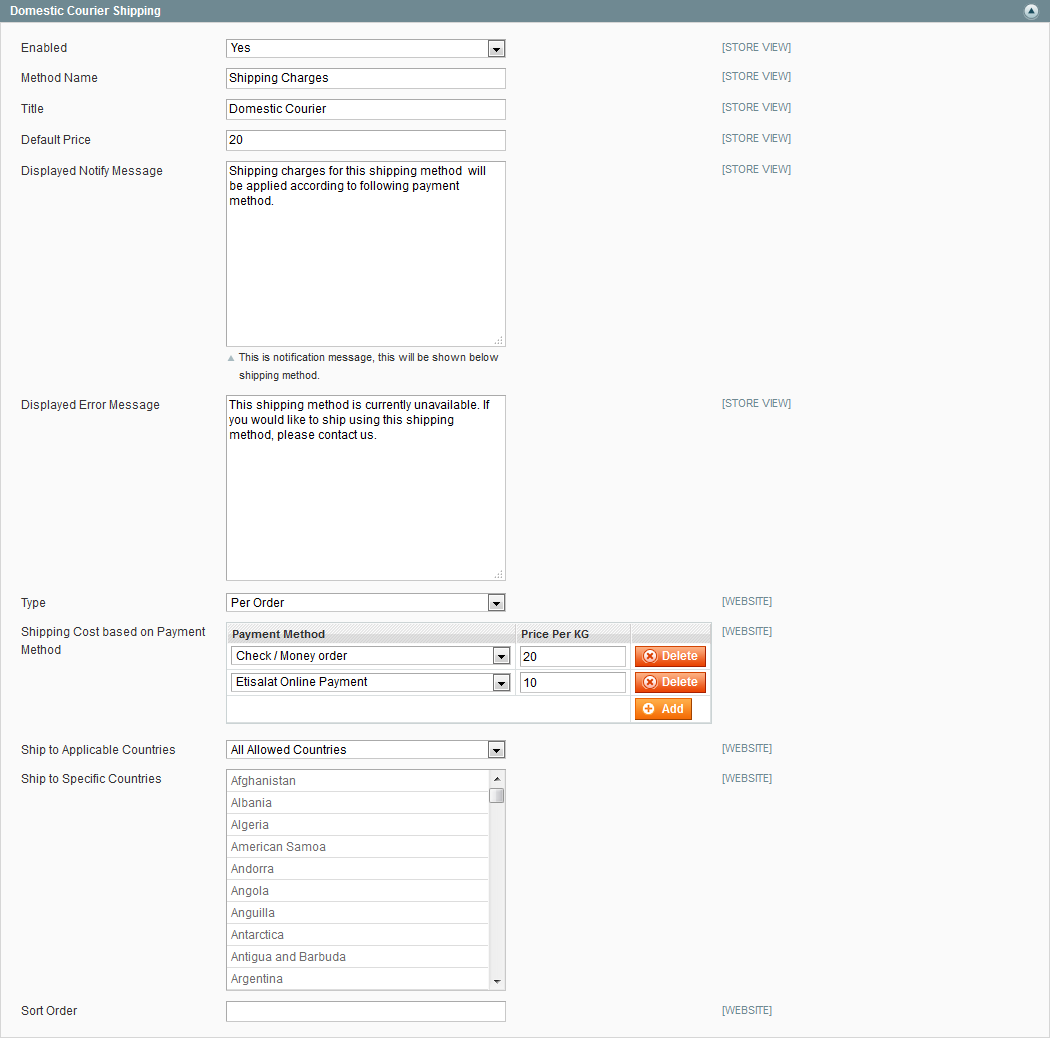Click the country list scrollbar thumb

coord(497,795)
